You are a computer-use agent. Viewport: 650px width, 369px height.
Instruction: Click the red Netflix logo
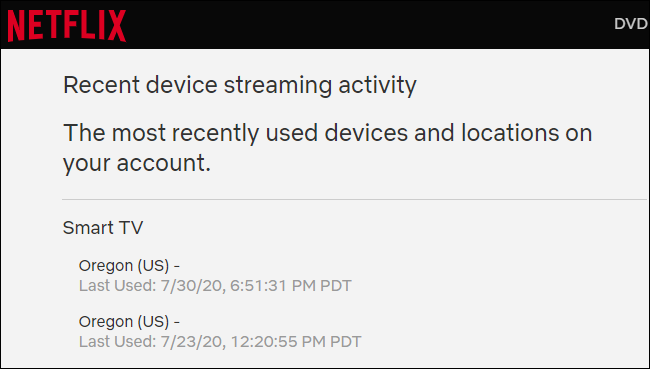pyautogui.click(x=67, y=26)
